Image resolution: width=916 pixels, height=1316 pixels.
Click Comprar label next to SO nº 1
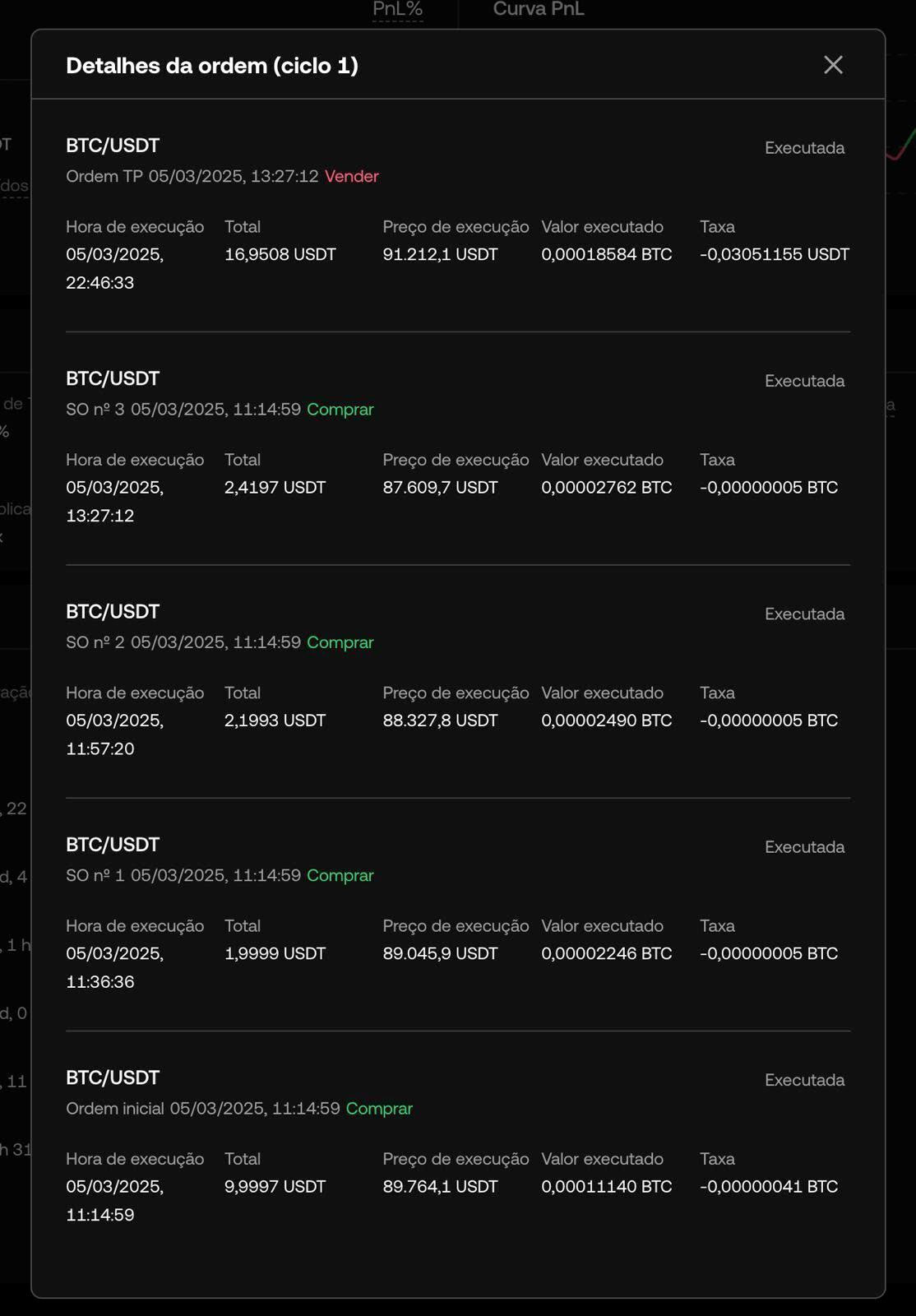340,875
